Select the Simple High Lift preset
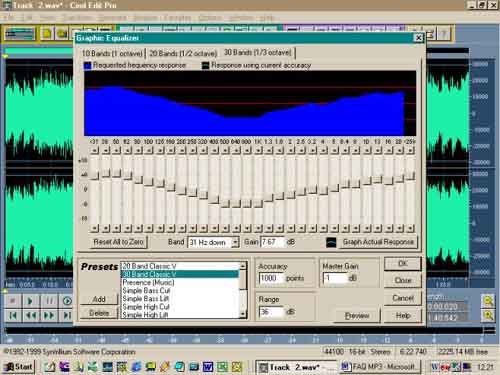 [180, 314]
